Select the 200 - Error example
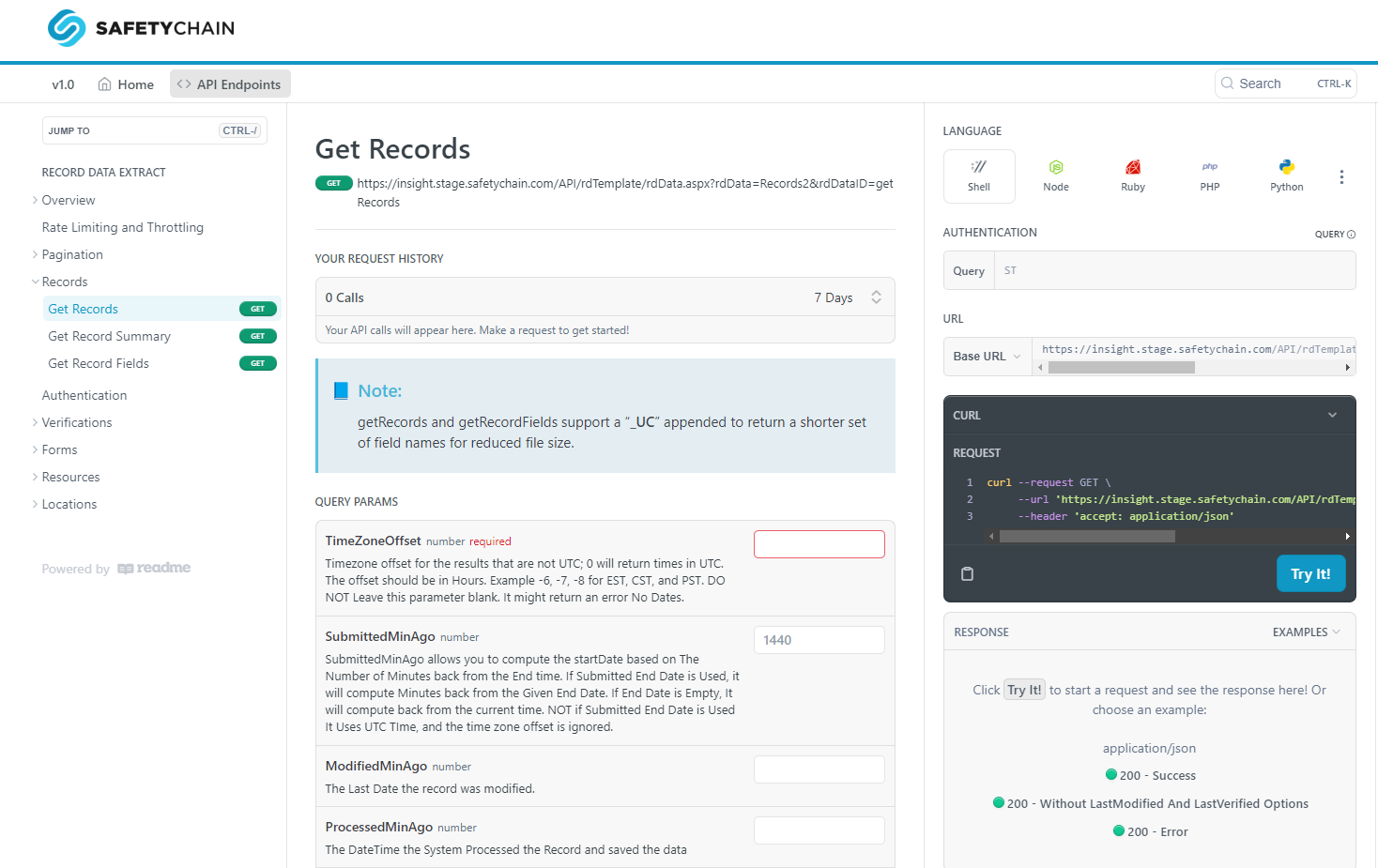The height and width of the screenshot is (868, 1378). click(x=1150, y=831)
